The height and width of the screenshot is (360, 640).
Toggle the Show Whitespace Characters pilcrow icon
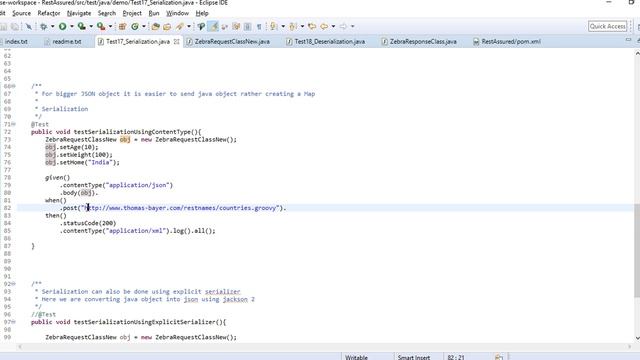click(x=259, y=27)
